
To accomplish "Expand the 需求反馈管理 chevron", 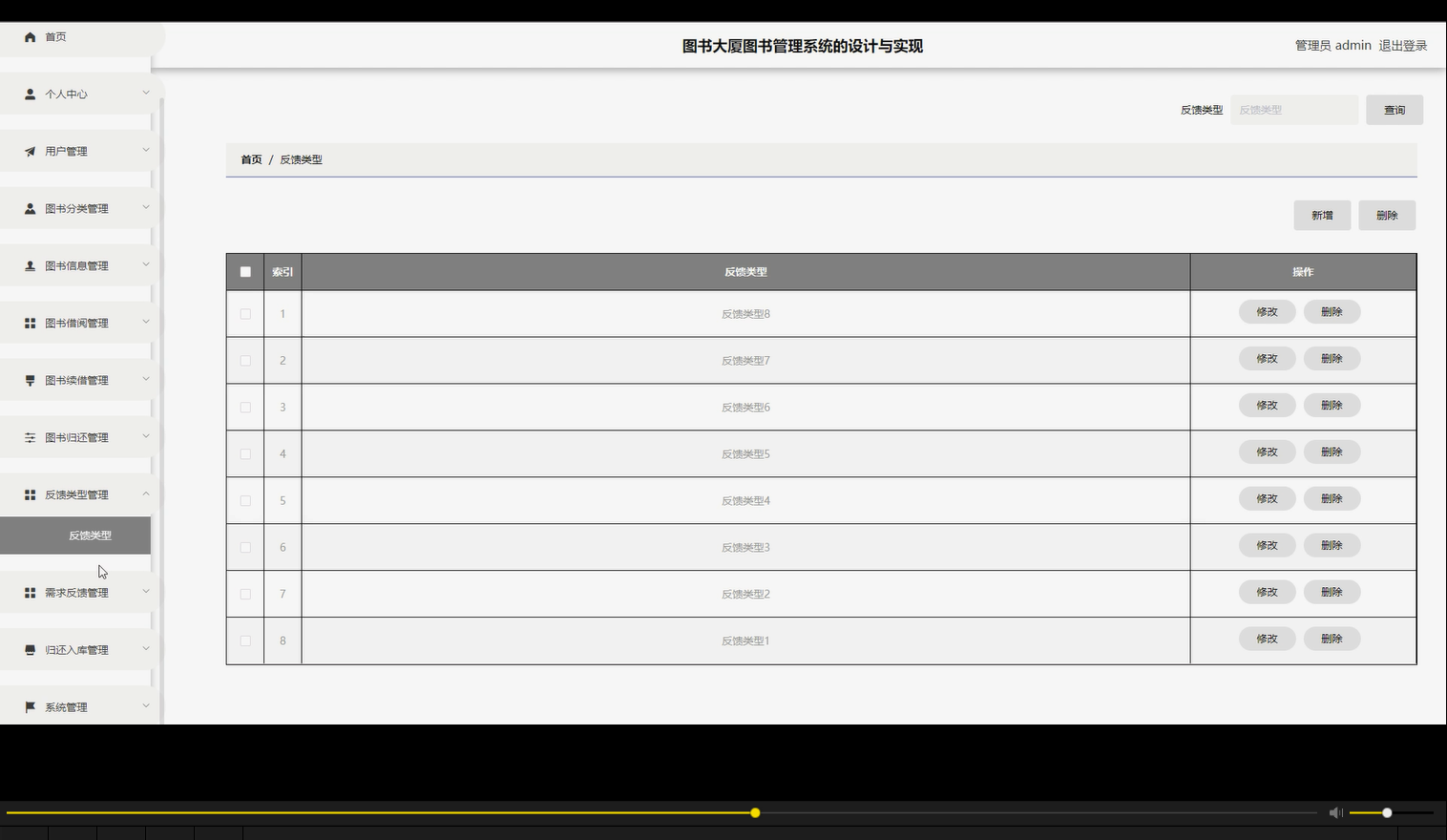I will click(x=146, y=591).
